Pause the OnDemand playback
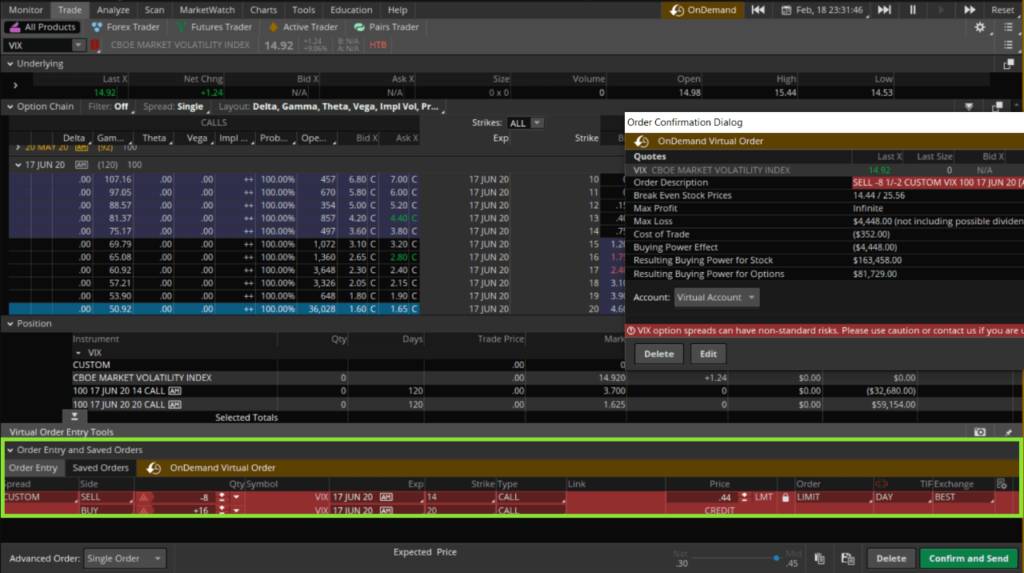Viewport: 1024px width, 573px height. pyautogui.click(x=912, y=10)
